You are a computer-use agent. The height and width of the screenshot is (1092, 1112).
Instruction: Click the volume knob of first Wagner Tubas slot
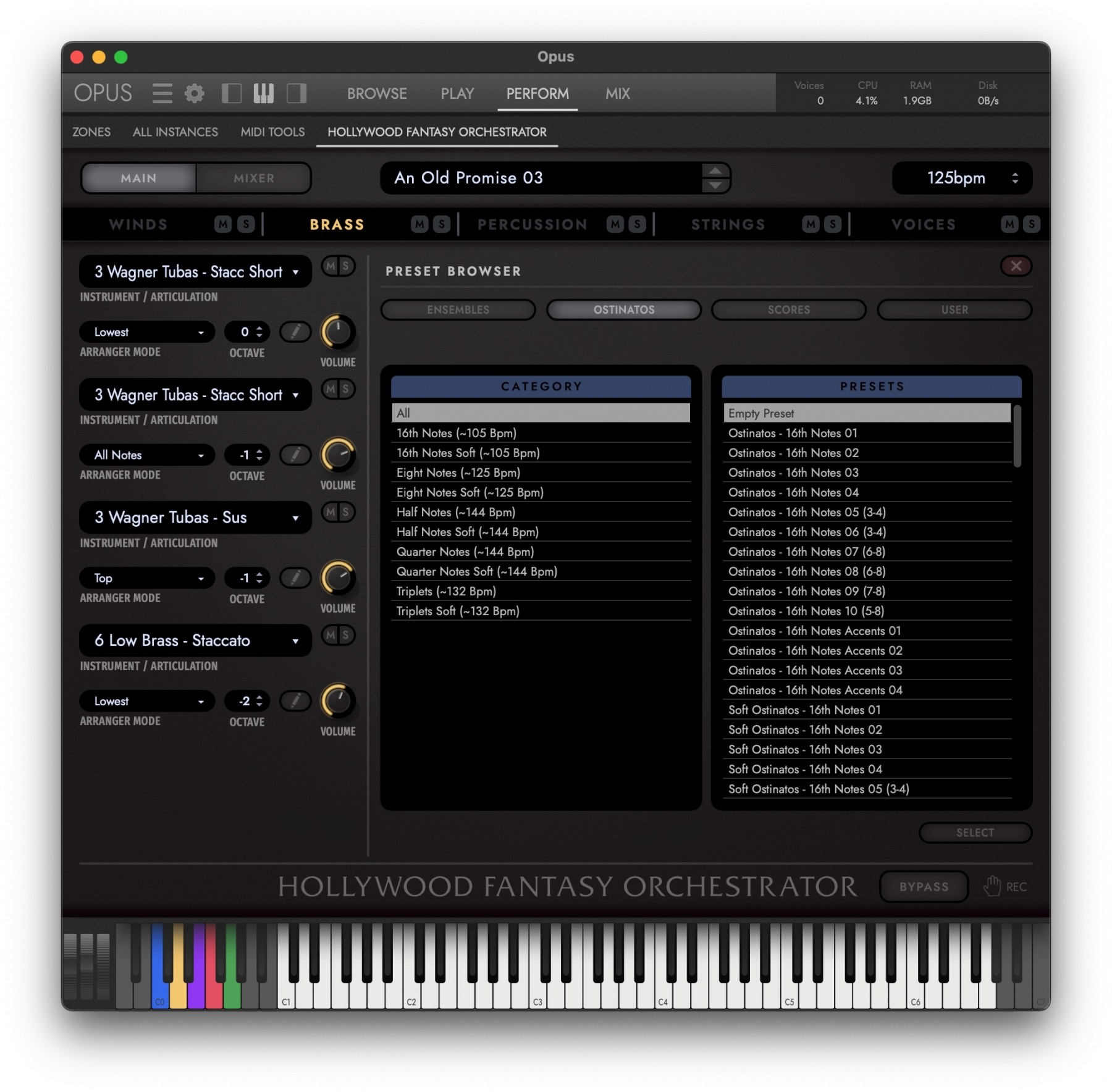coord(337,332)
